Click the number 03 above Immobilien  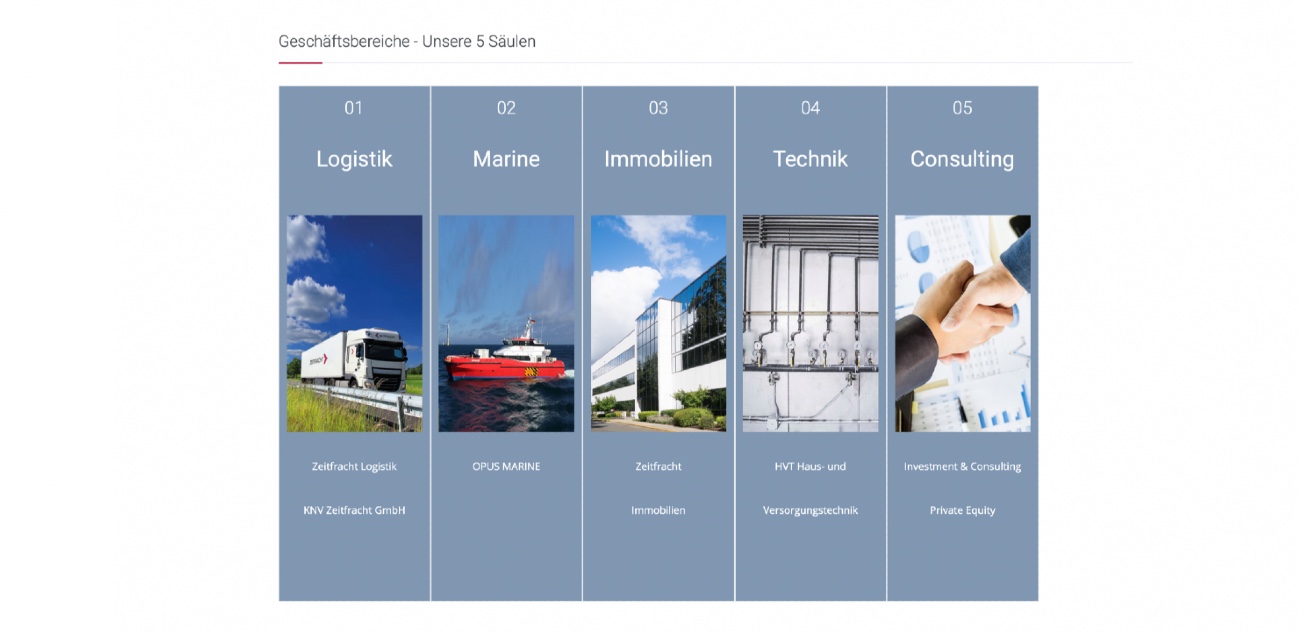coord(658,108)
